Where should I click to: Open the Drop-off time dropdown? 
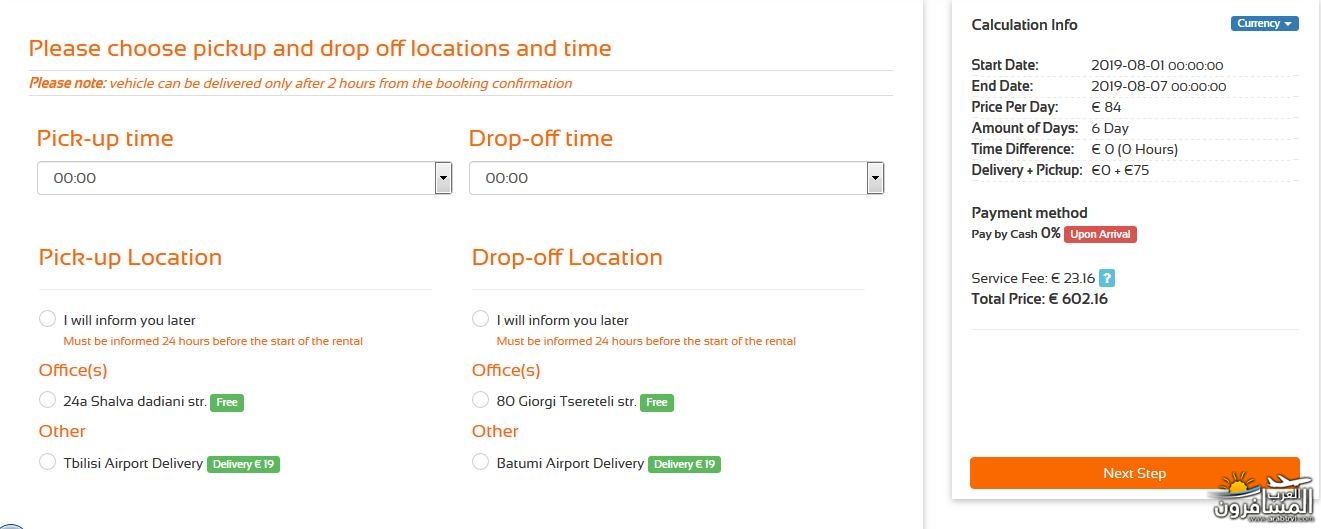(676, 178)
